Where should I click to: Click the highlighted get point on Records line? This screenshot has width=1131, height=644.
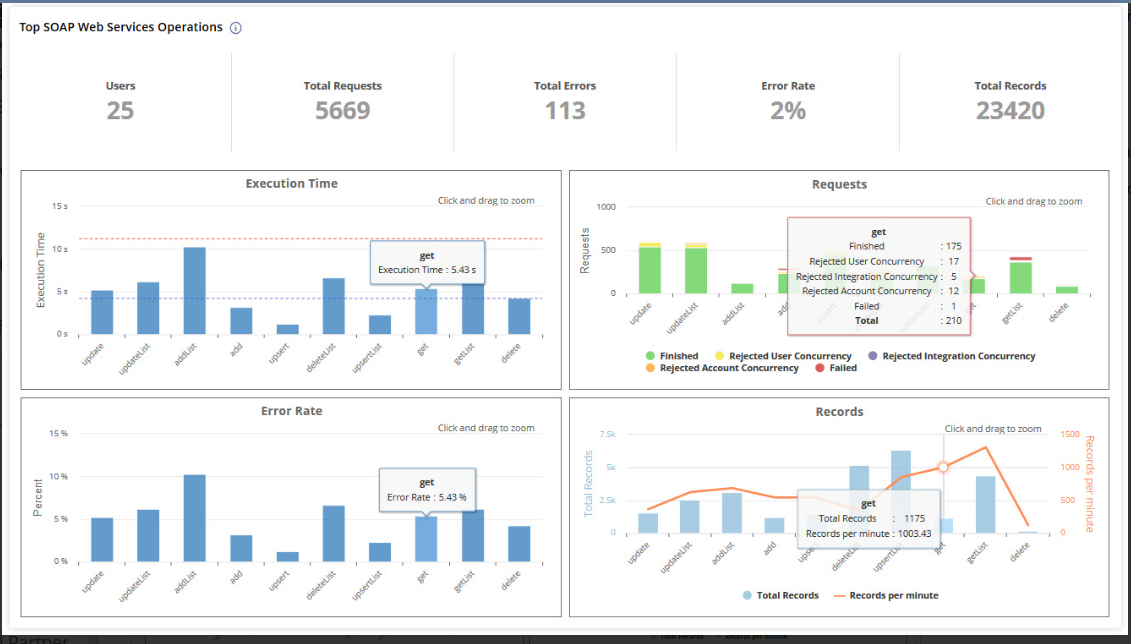[x=941, y=467]
